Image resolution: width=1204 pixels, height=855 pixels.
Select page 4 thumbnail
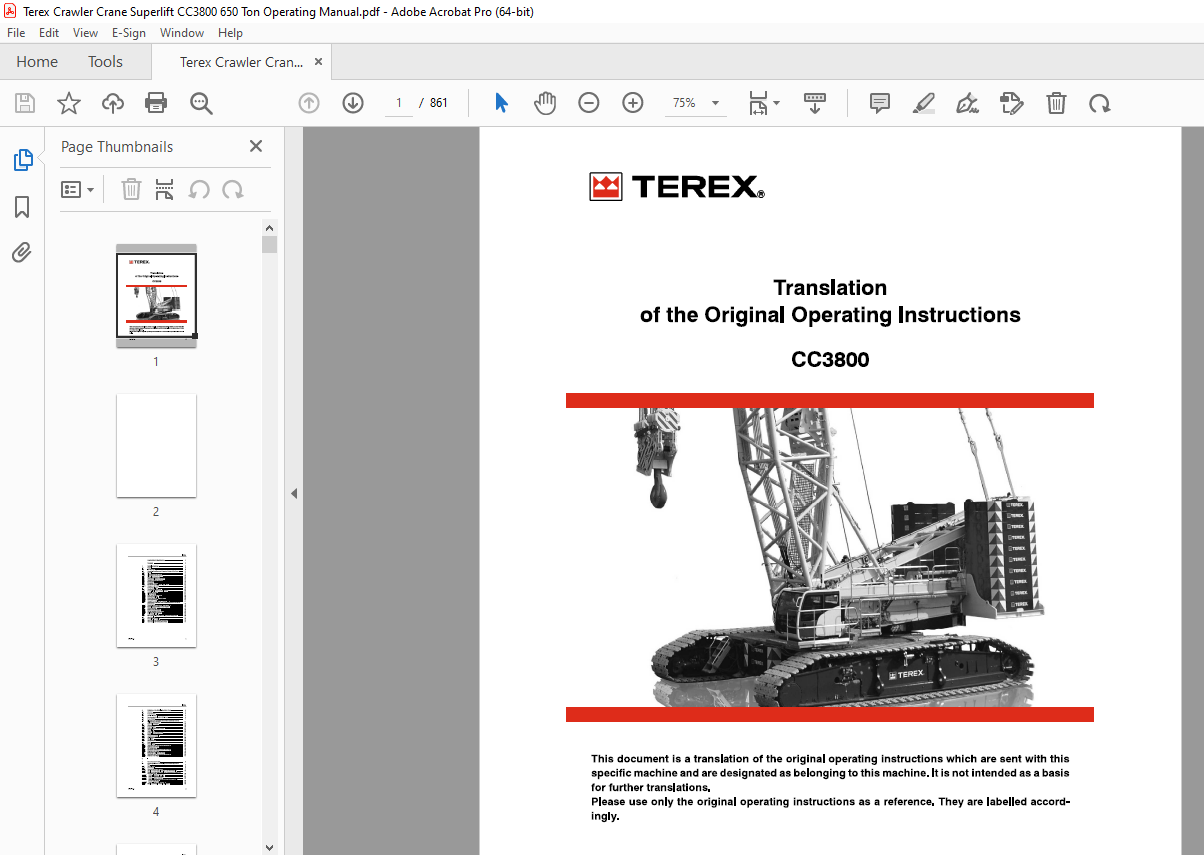tap(156, 745)
